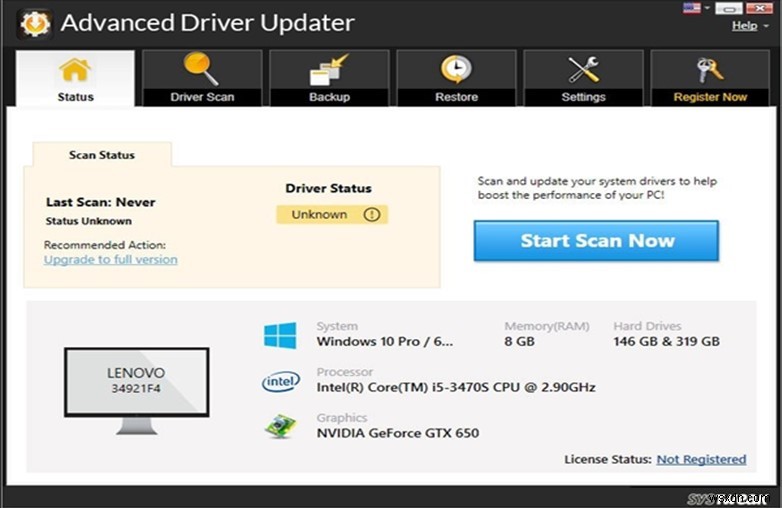
Task: Select the Scan Status tab
Action: [x=102, y=155]
